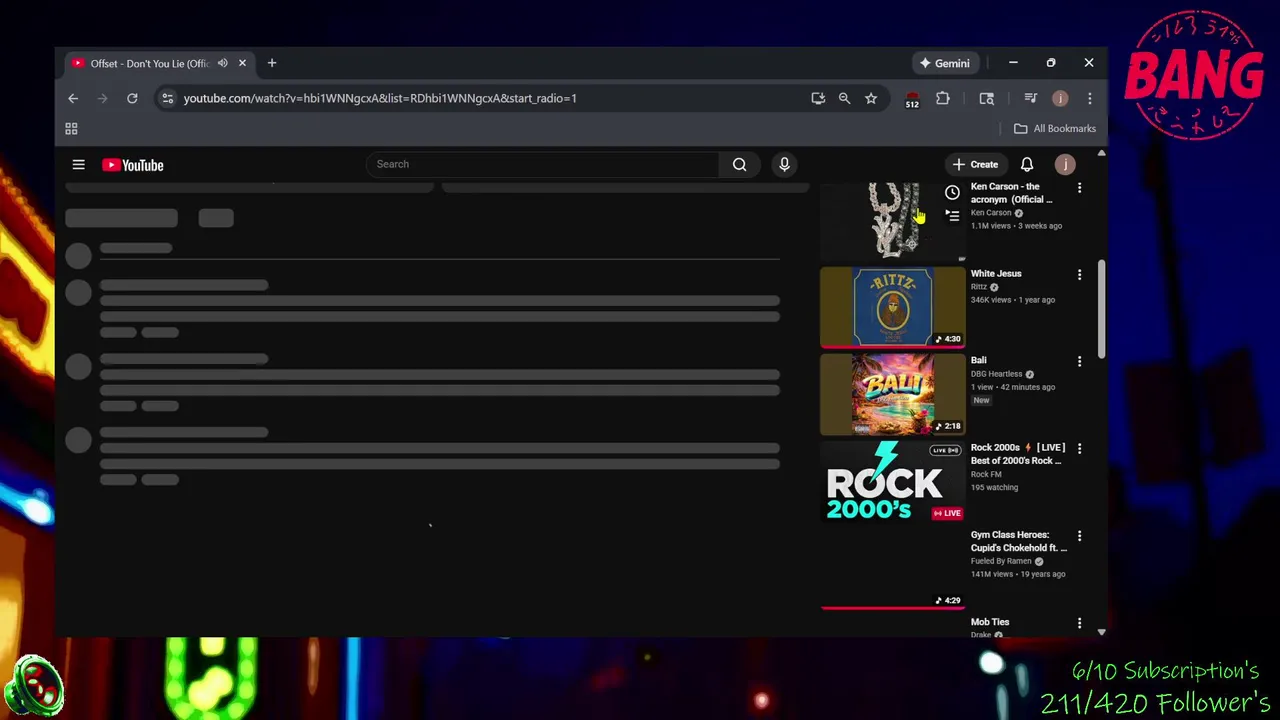Start voice search with microphone icon

pyautogui.click(x=784, y=164)
